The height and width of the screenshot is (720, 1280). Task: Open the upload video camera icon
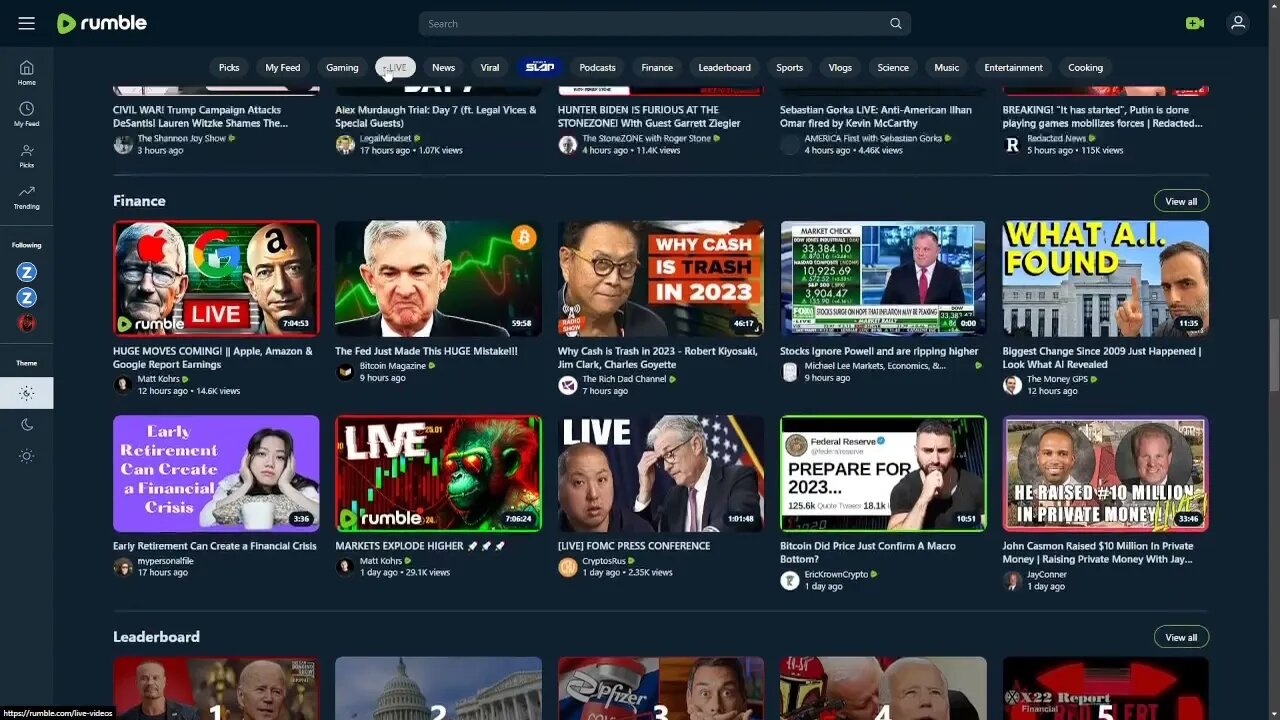click(x=1194, y=23)
